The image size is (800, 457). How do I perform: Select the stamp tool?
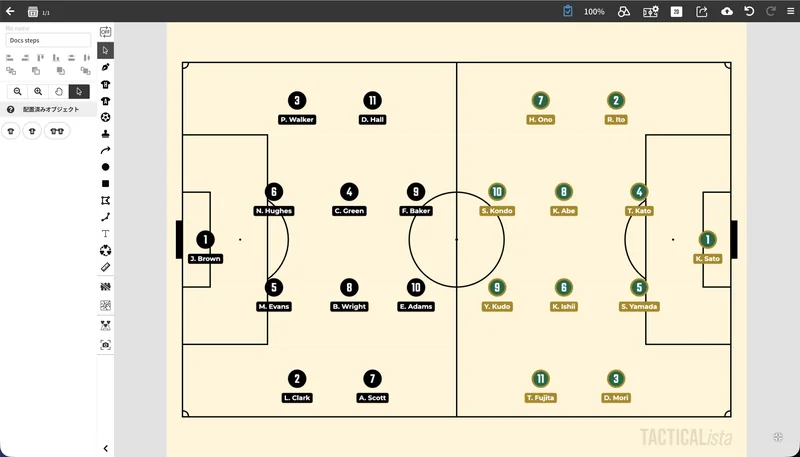click(105, 134)
